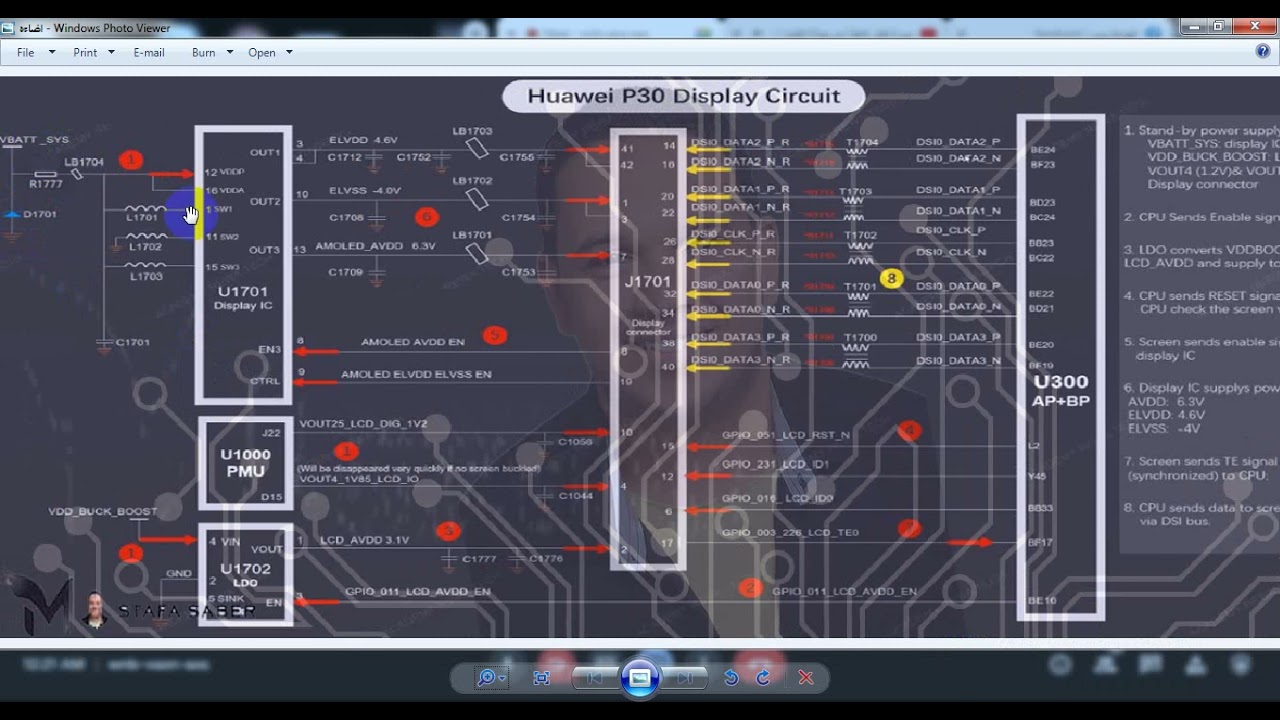This screenshot has height=720, width=1280.
Task: Click the 'GPIO_051_LCD_RST_N' text
Action: [x=786, y=435]
